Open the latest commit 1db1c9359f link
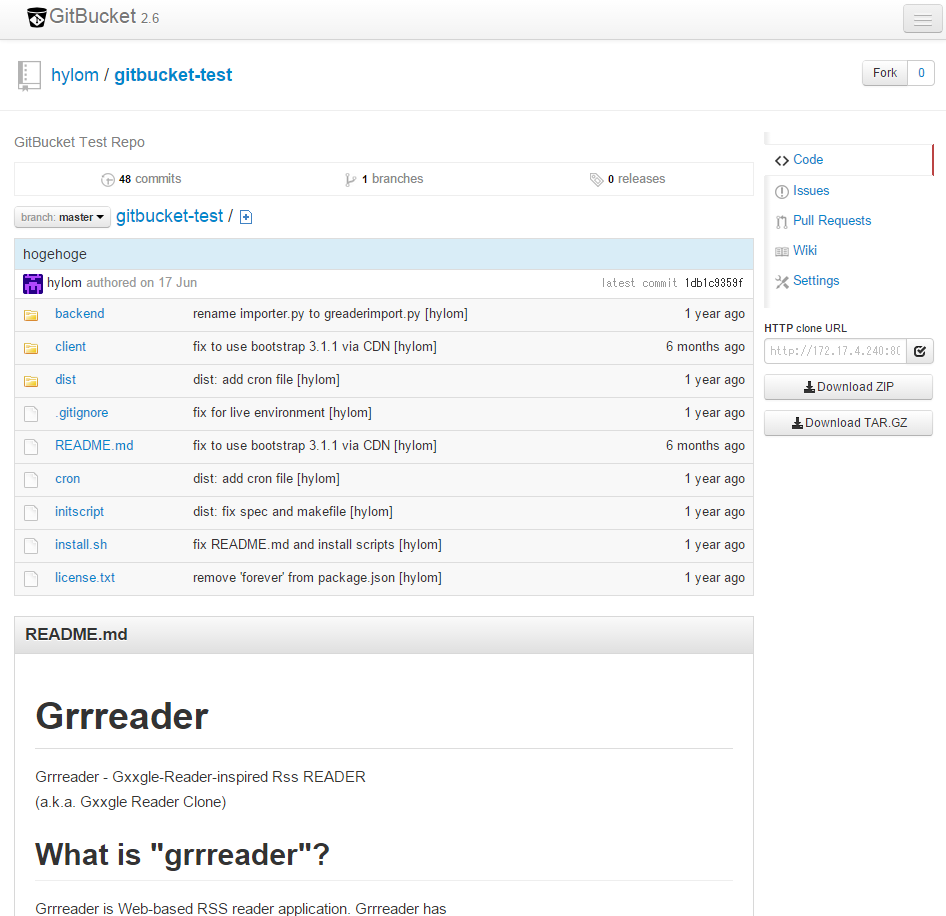This screenshot has width=946, height=916. [713, 283]
